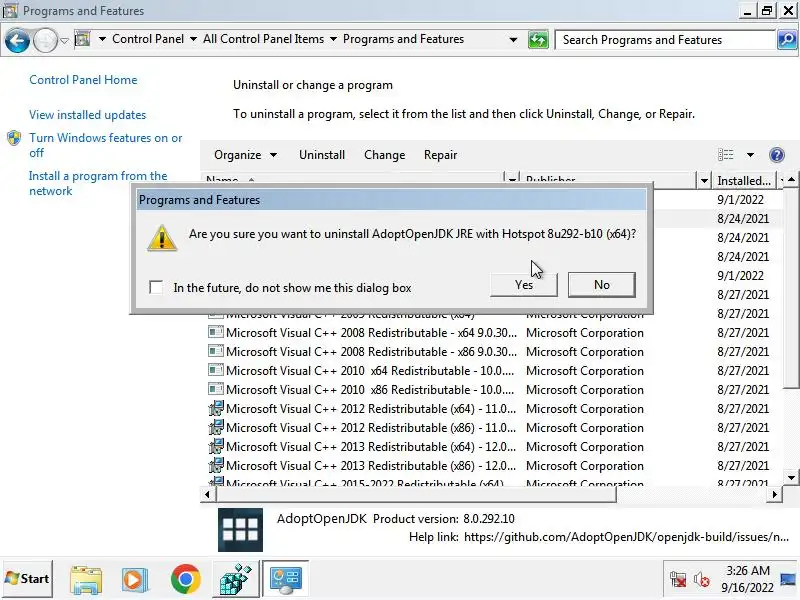Expand the All Control Panel Items breadcrumb arrow

click(x=333, y=39)
